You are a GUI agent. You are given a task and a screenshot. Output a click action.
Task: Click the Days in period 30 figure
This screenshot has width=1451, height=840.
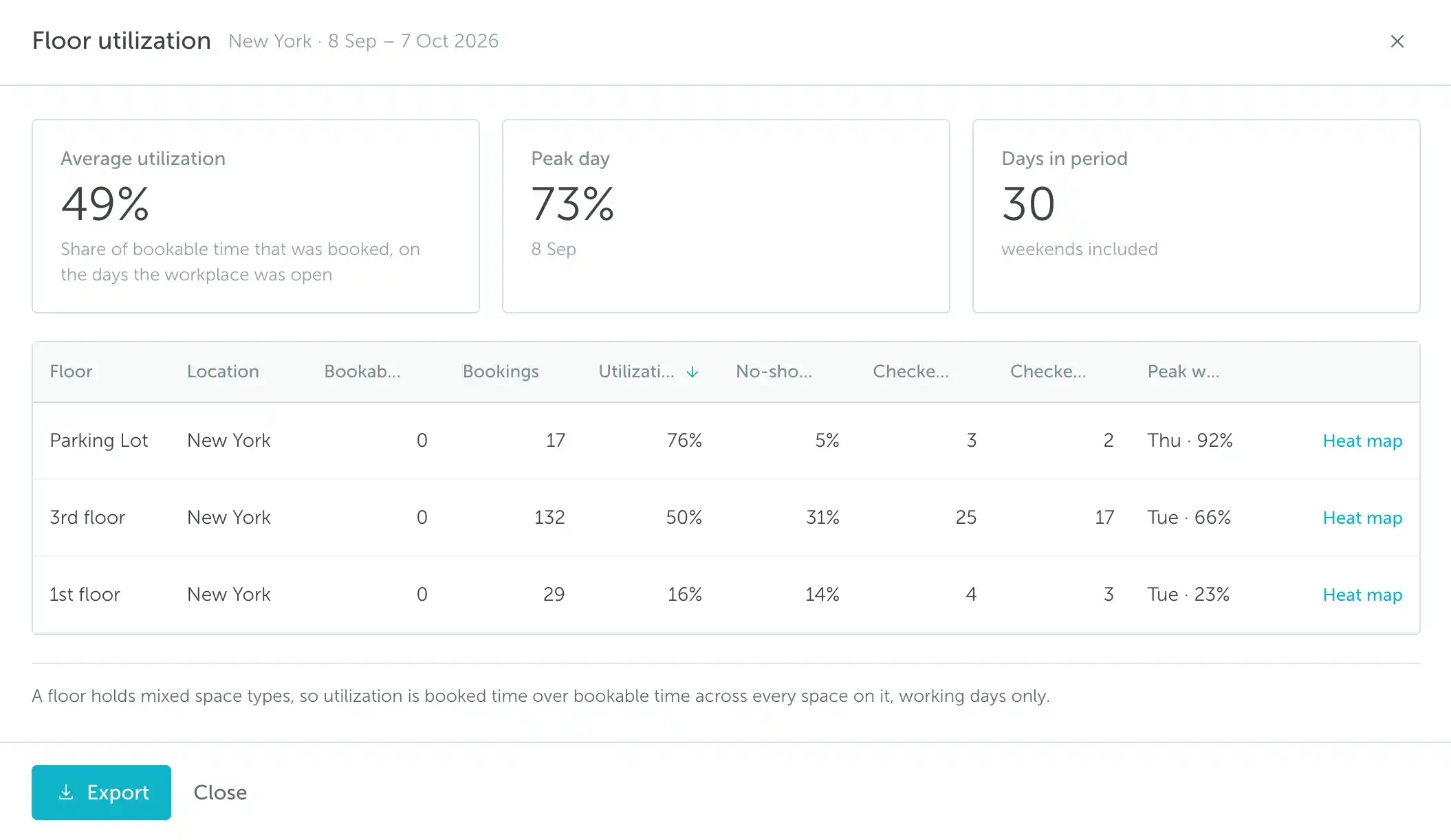pos(1028,204)
